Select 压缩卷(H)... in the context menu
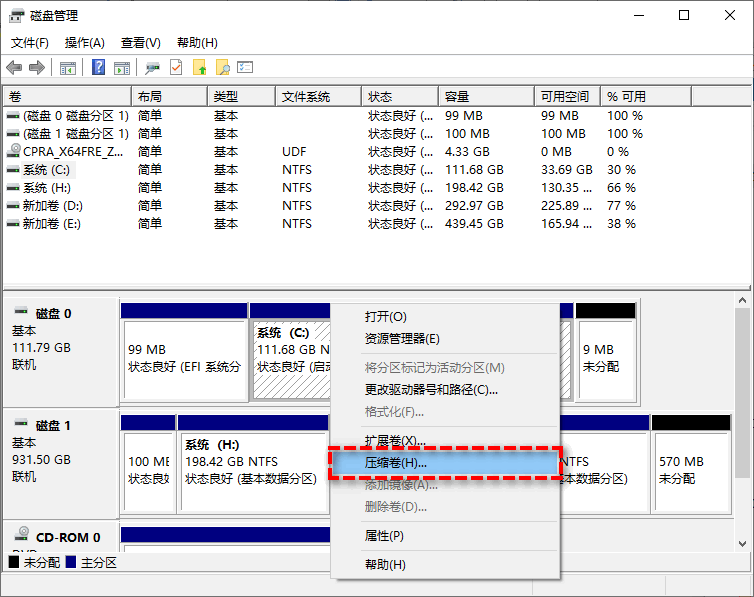754x597 pixels. [396, 463]
